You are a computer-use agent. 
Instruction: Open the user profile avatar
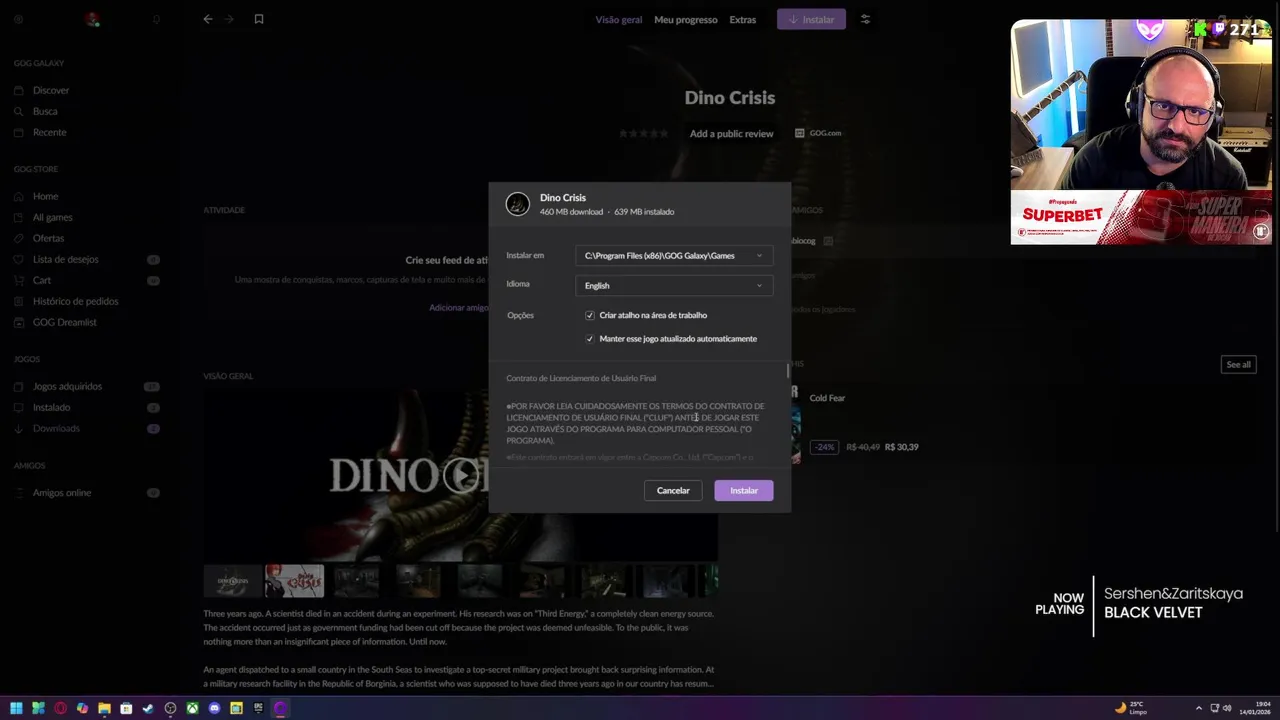click(x=92, y=19)
